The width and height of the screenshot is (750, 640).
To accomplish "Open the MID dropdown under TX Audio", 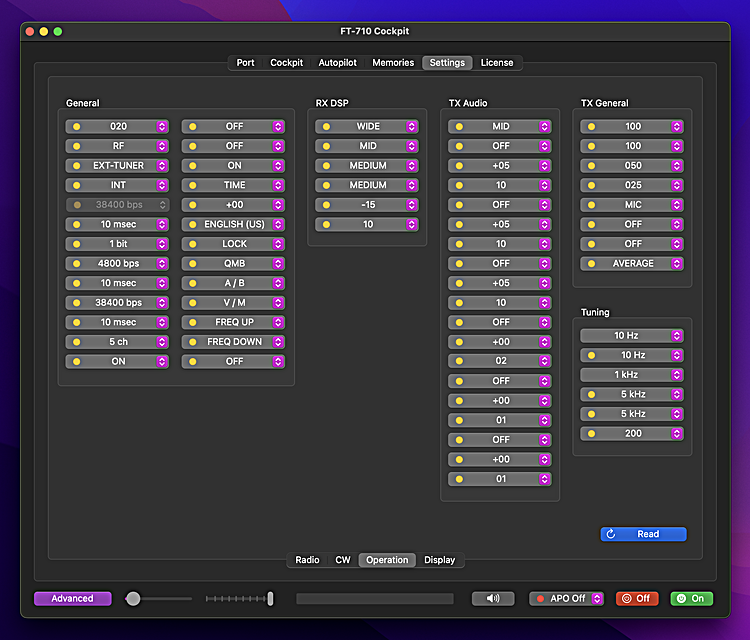I will click(x=500, y=126).
